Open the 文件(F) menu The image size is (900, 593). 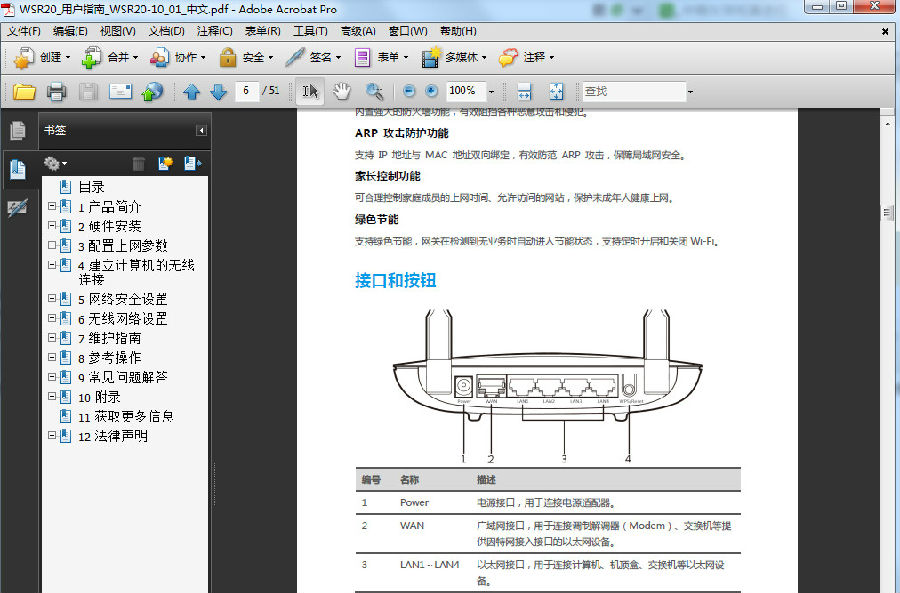[x=24, y=31]
